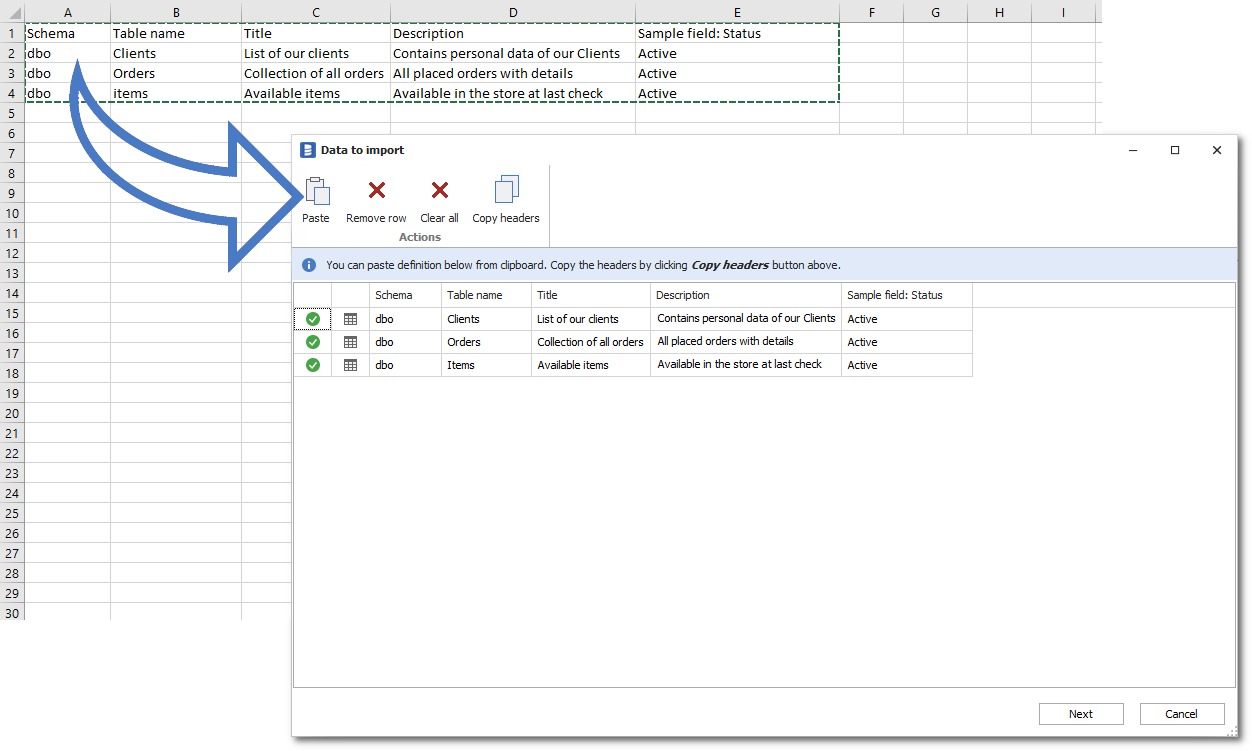Screen dimensions: 1252x751
Task: Click green check status for Orders row
Action: click(313, 342)
